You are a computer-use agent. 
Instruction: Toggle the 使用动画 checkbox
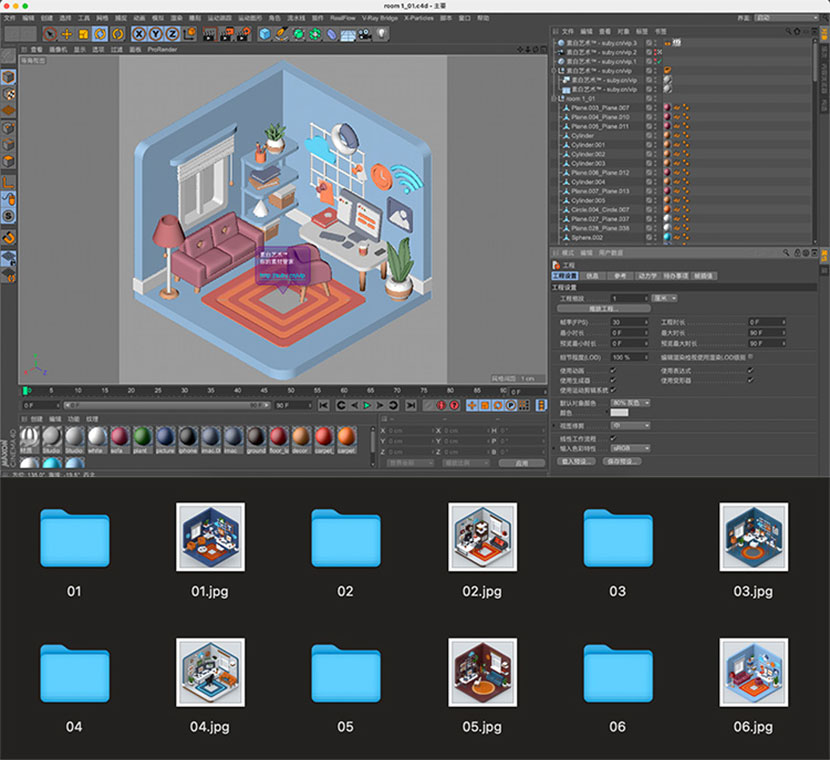pos(613,370)
